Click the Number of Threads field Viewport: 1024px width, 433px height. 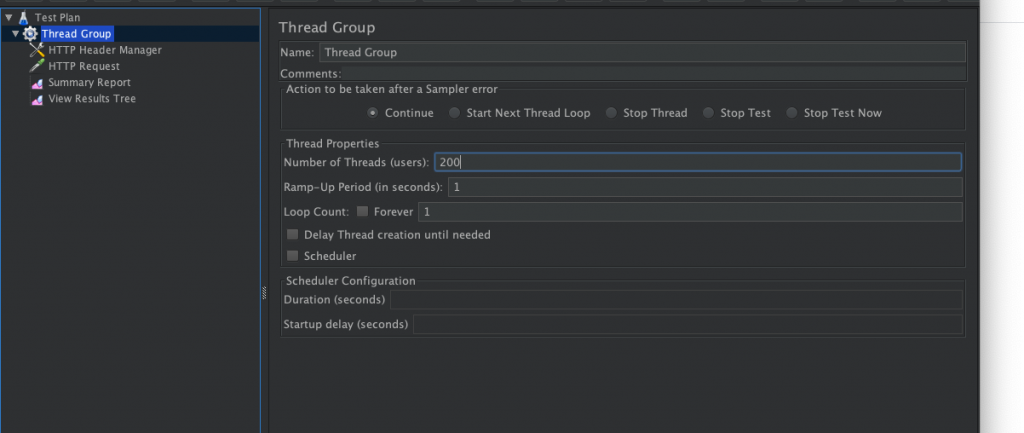pos(697,162)
